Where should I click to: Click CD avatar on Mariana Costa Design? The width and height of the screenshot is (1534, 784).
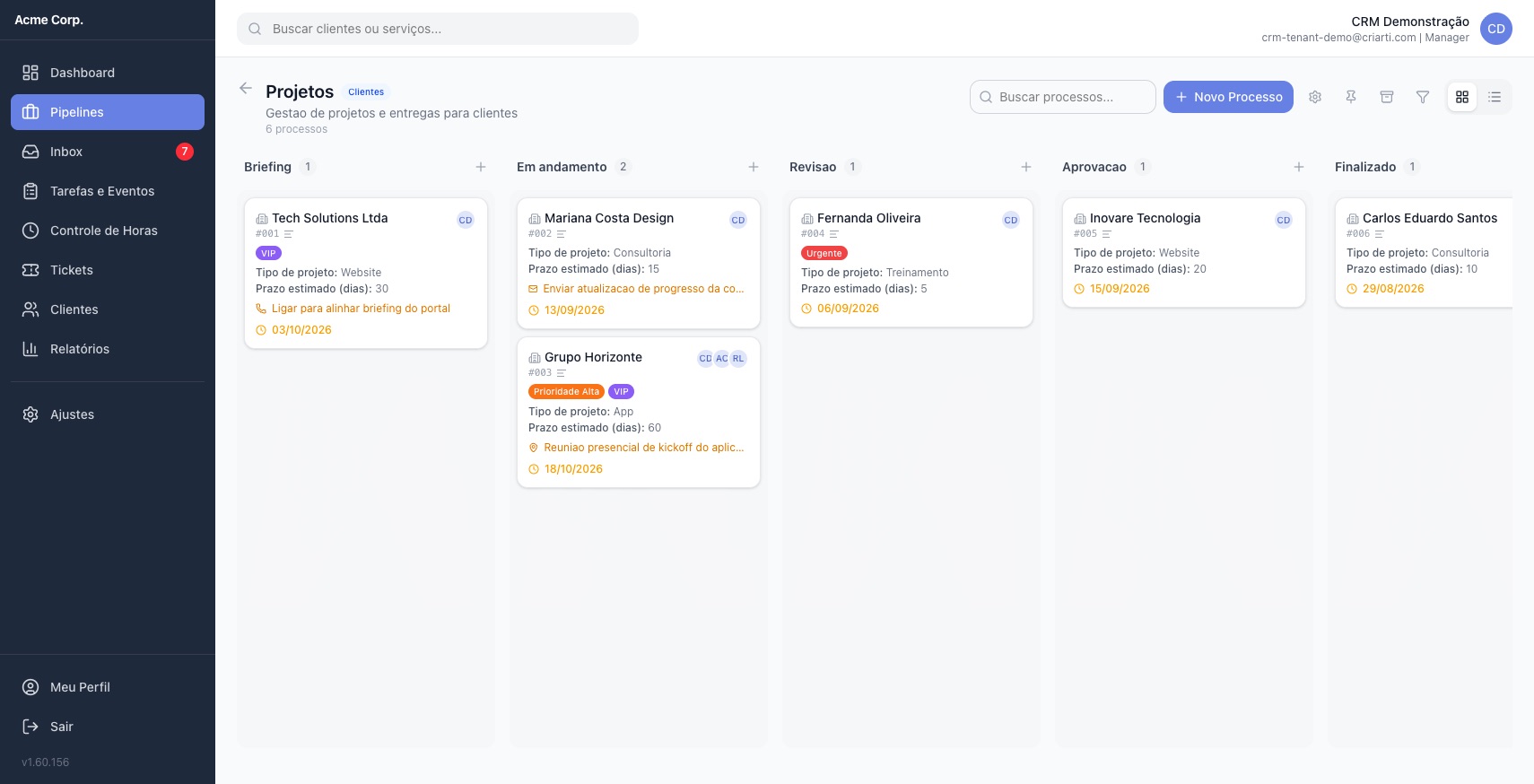[738, 220]
